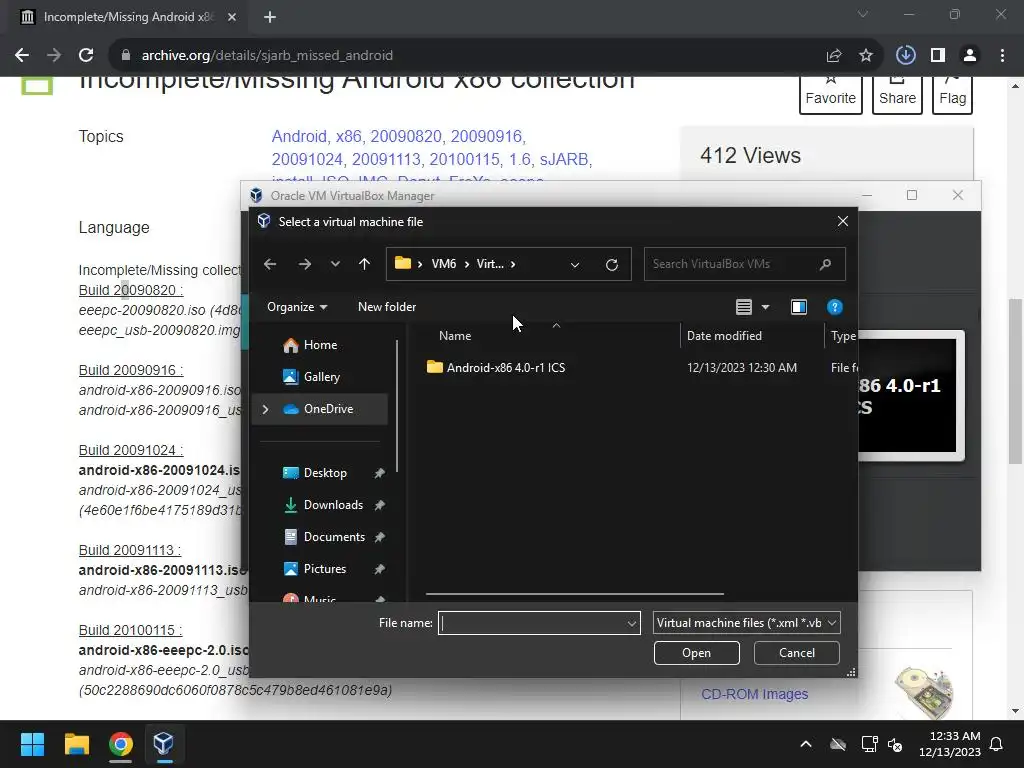Click Flag button on archive page

point(952,95)
